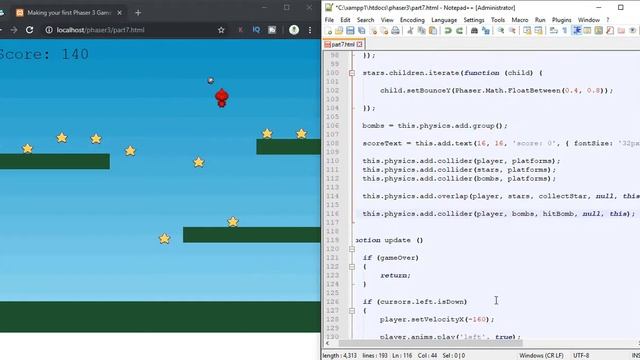The image size is (640, 360).
Task: Open the Encoding menu
Action: click(412, 20)
